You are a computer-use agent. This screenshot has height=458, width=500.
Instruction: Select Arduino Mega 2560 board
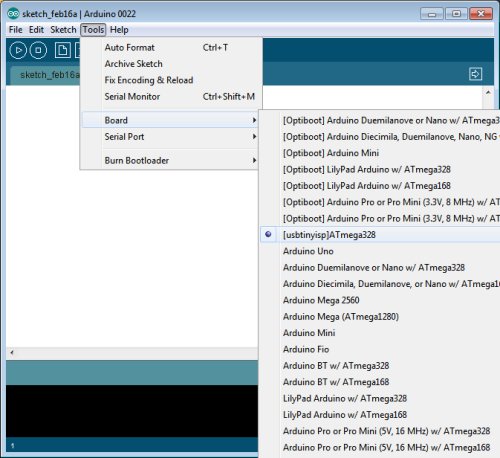tap(380, 300)
